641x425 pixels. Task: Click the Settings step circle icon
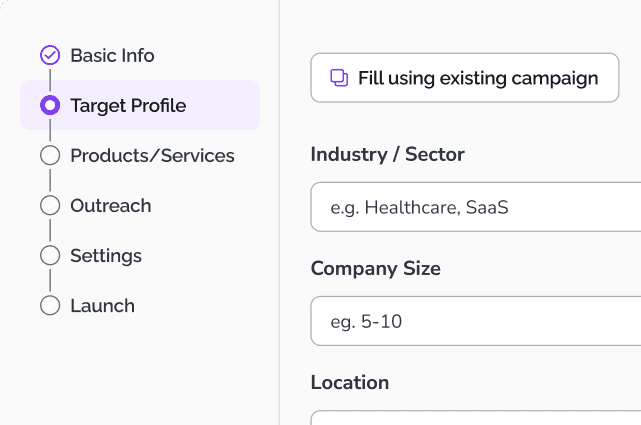pyautogui.click(x=50, y=255)
